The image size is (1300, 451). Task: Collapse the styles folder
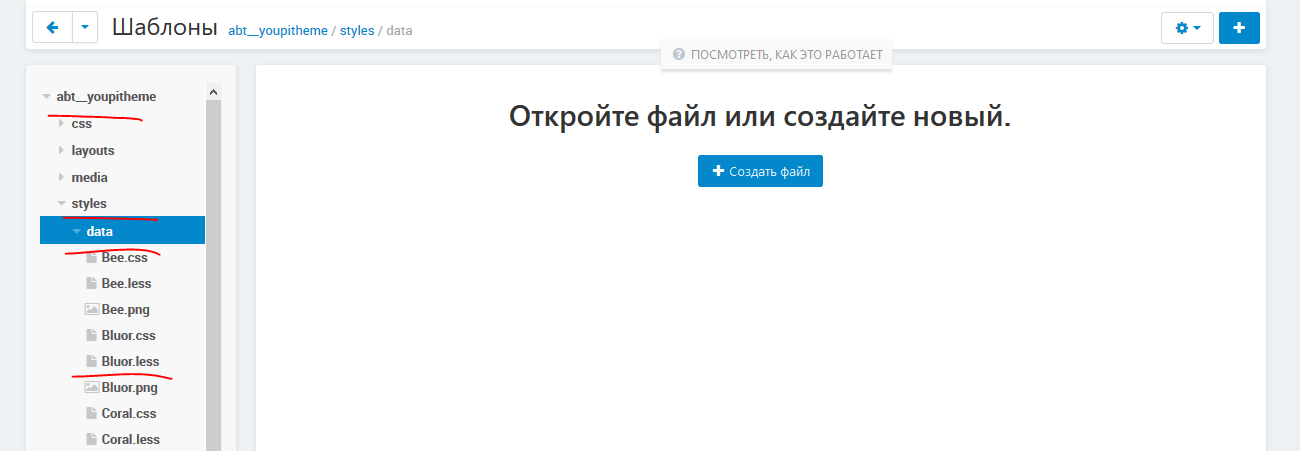tap(61, 204)
